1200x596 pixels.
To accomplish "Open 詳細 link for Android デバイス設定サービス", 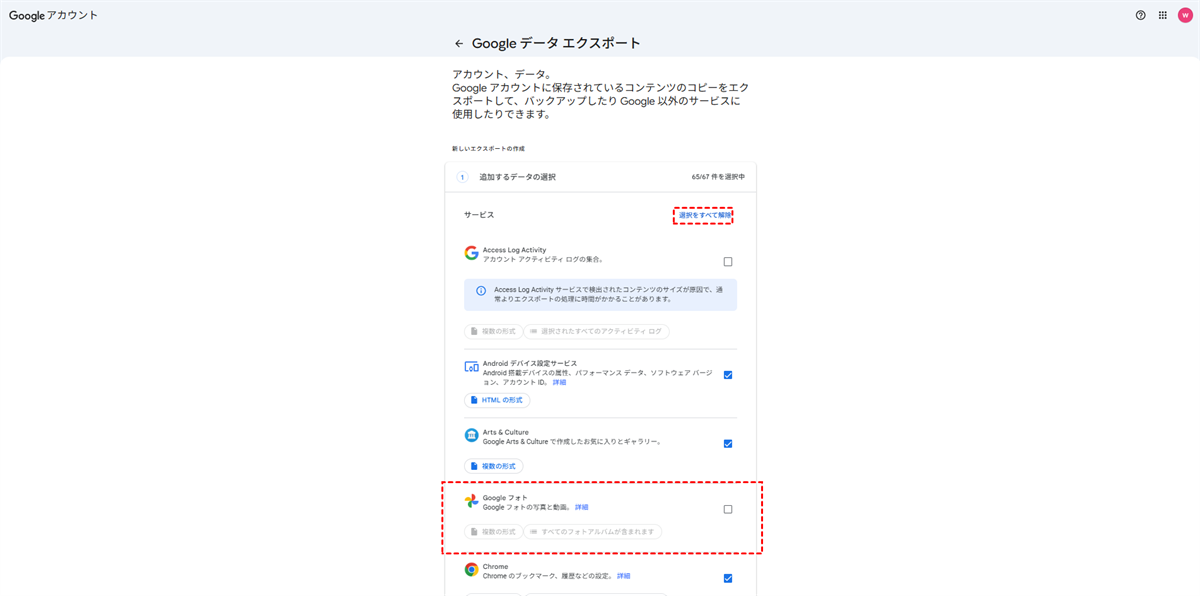I will click(559, 382).
